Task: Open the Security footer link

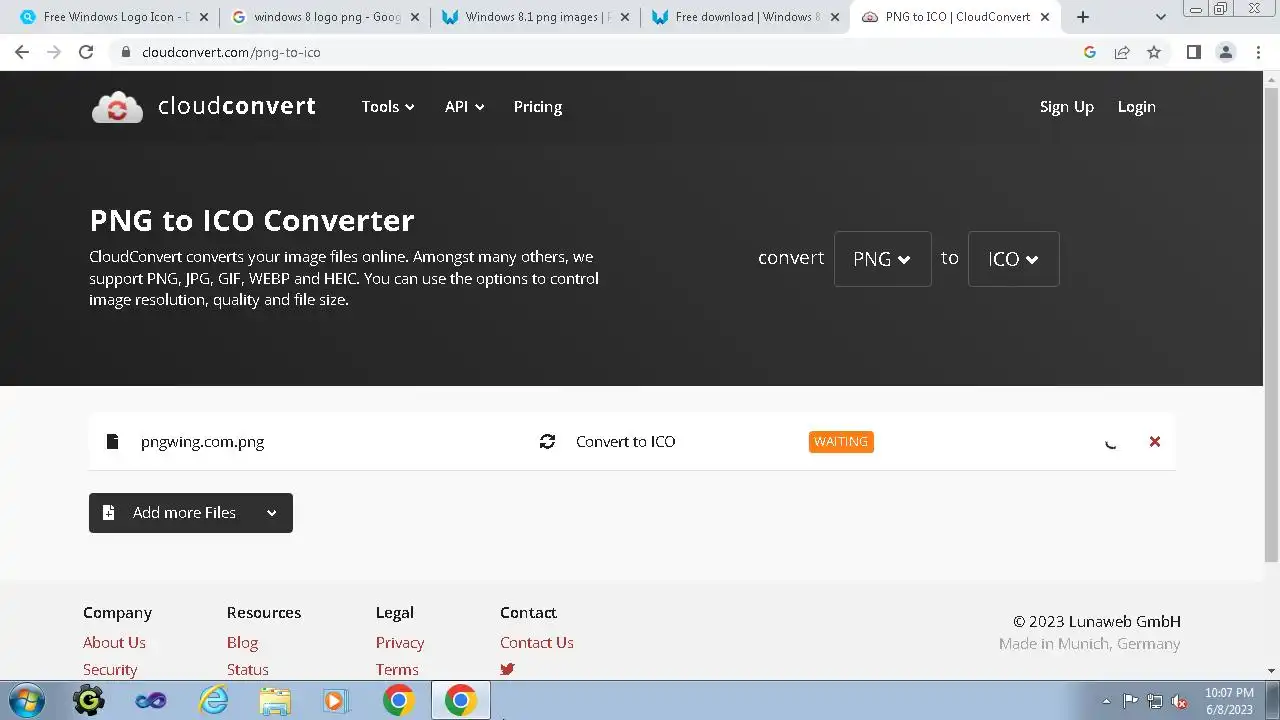Action: point(110,669)
